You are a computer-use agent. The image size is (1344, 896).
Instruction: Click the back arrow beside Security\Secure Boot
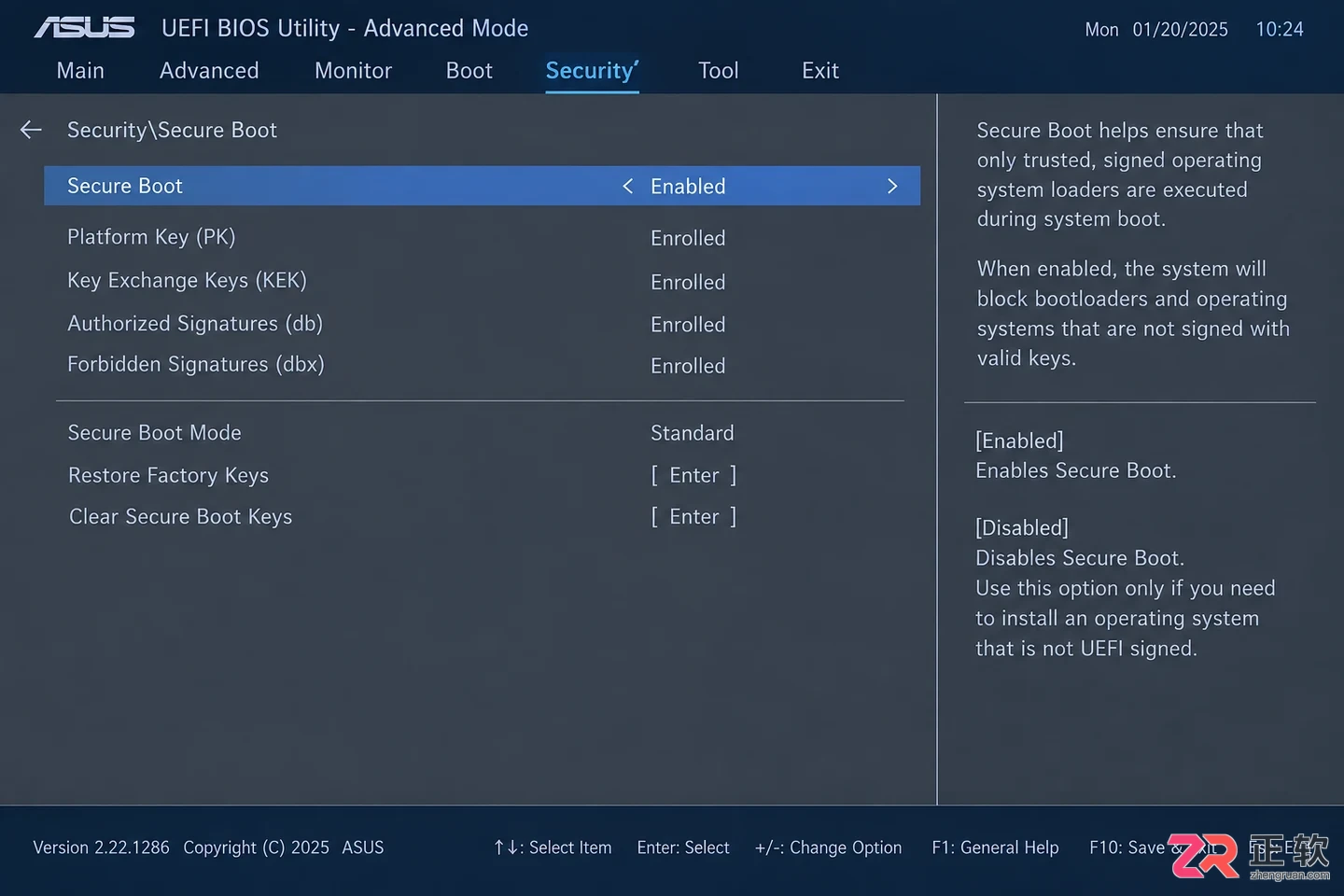coord(31,130)
